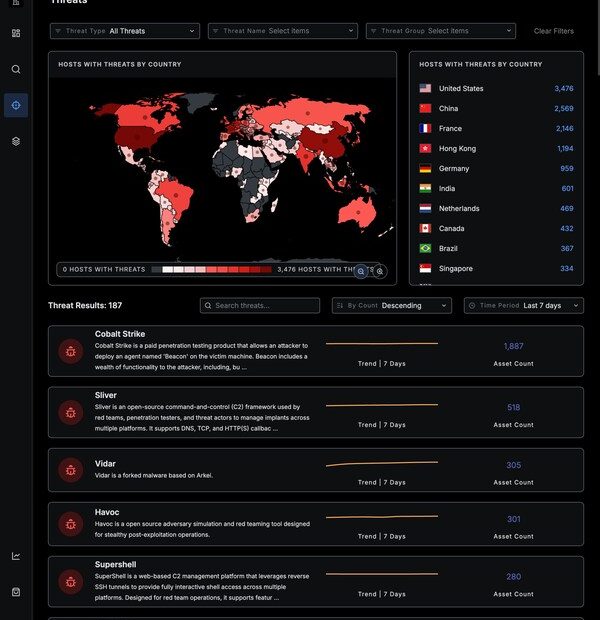The image size is (600, 620).
Task: Click the Vidar asset count 305
Action: tap(513, 465)
